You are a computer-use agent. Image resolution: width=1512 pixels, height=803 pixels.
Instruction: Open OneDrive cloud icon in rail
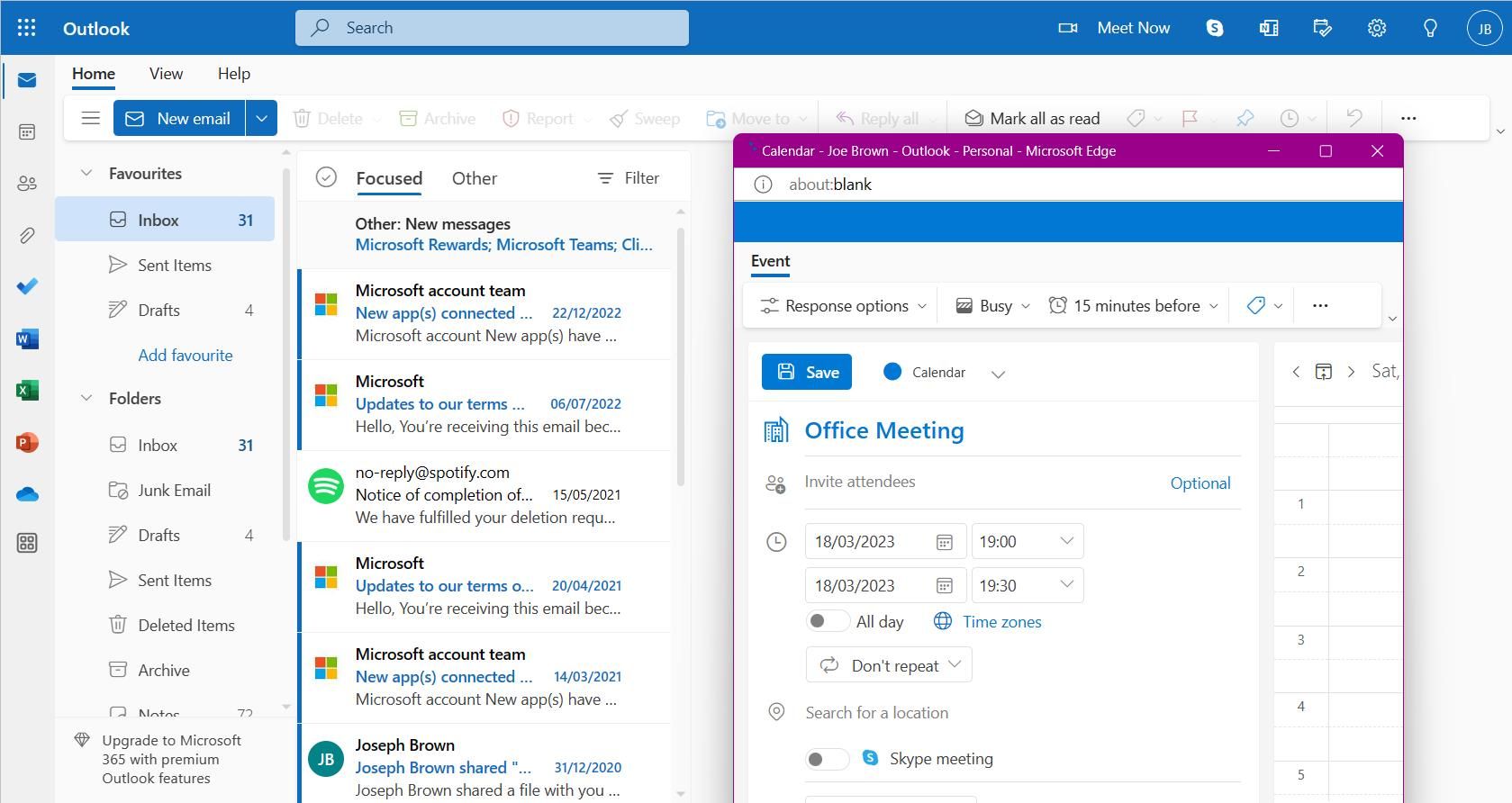(x=27, y=494)
